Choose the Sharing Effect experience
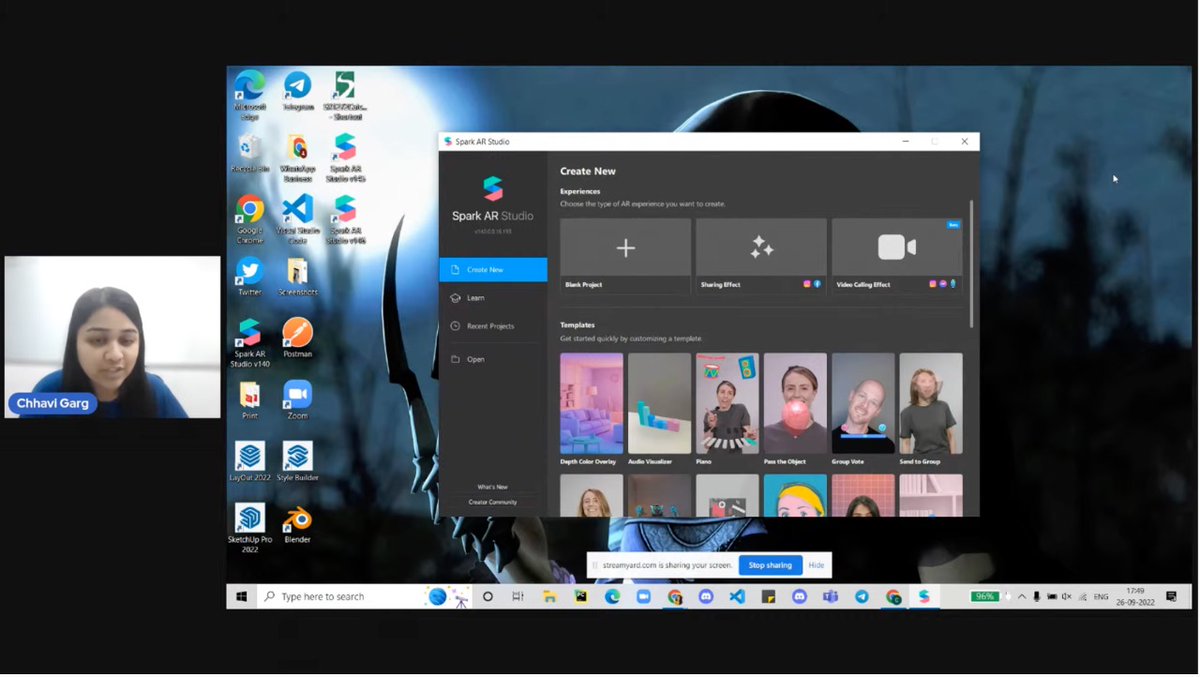The height and width of the screenshot is (677, 1200). pyautogui.click(x=761, y=256)
